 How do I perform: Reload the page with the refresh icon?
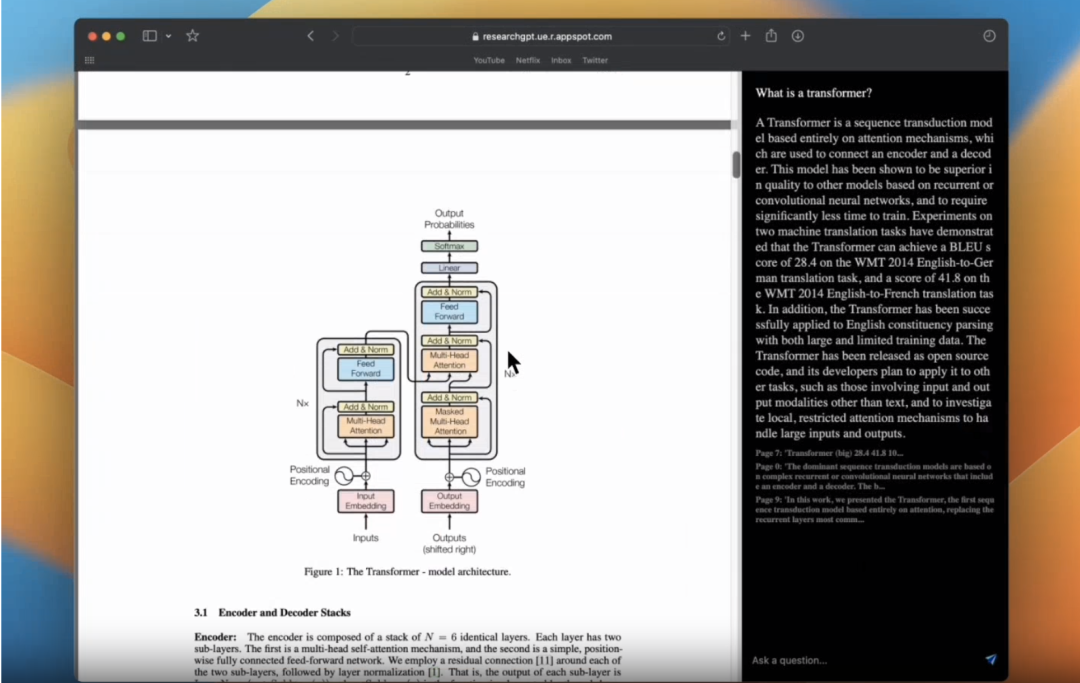pos(720,36)
